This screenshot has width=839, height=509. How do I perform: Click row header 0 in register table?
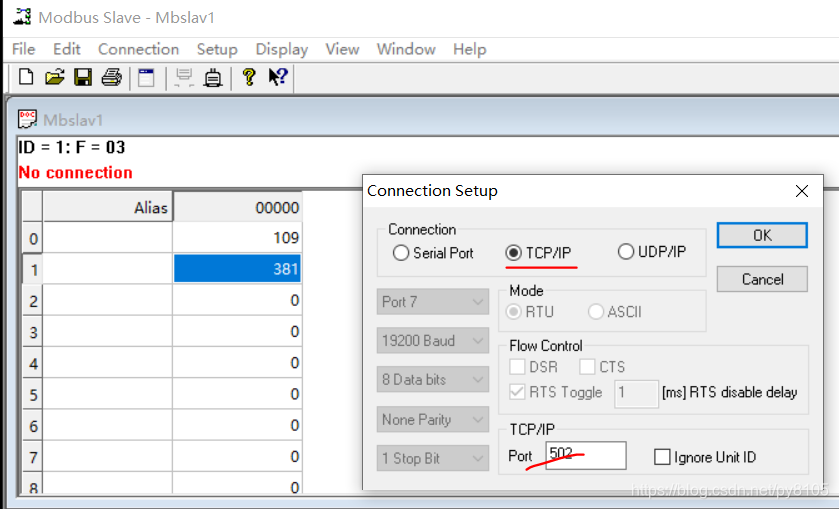click(32, 238)
